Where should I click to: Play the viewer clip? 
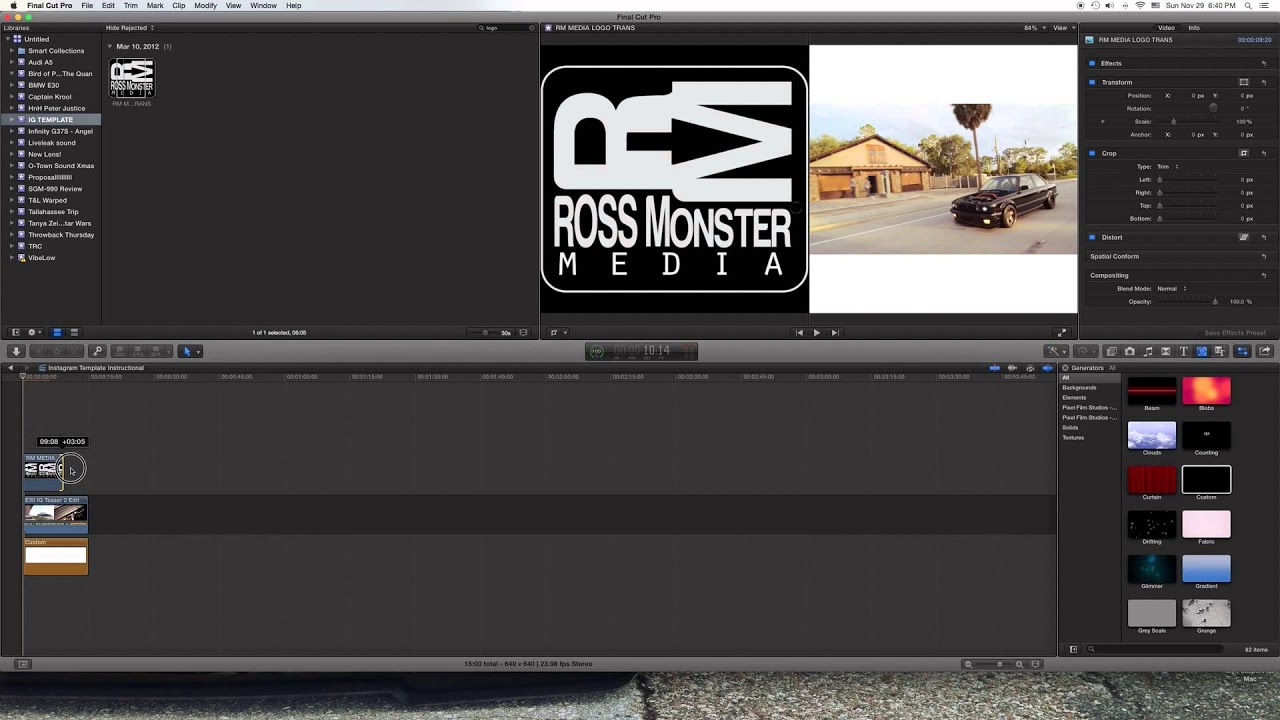coord(817,333)
